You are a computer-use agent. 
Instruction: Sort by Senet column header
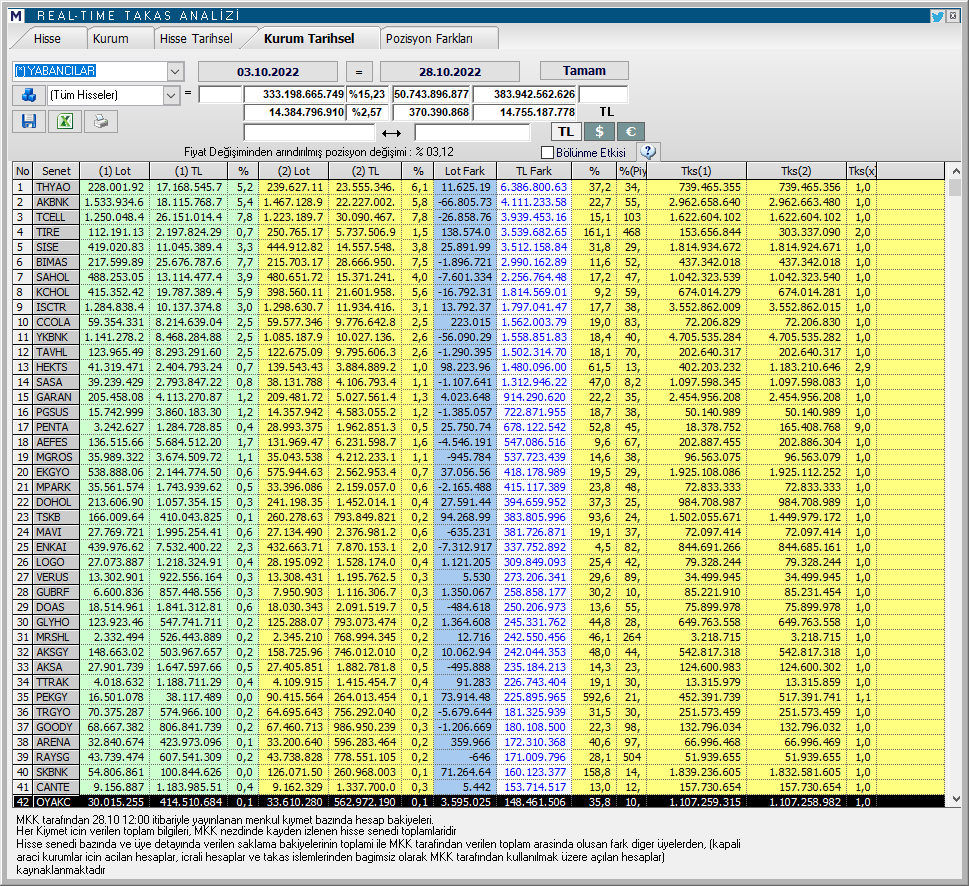[x=56, y=171]
